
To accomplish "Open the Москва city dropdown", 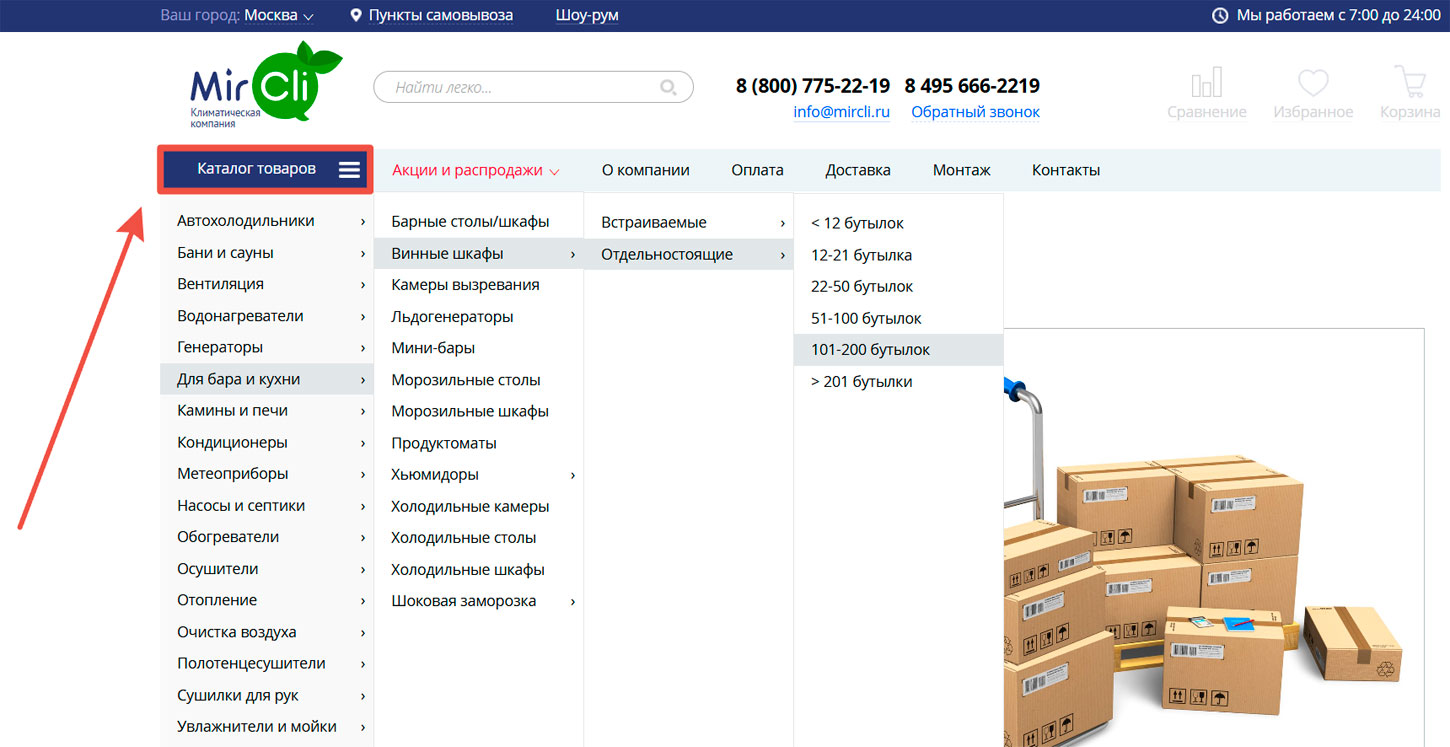I will pos(279,15).
